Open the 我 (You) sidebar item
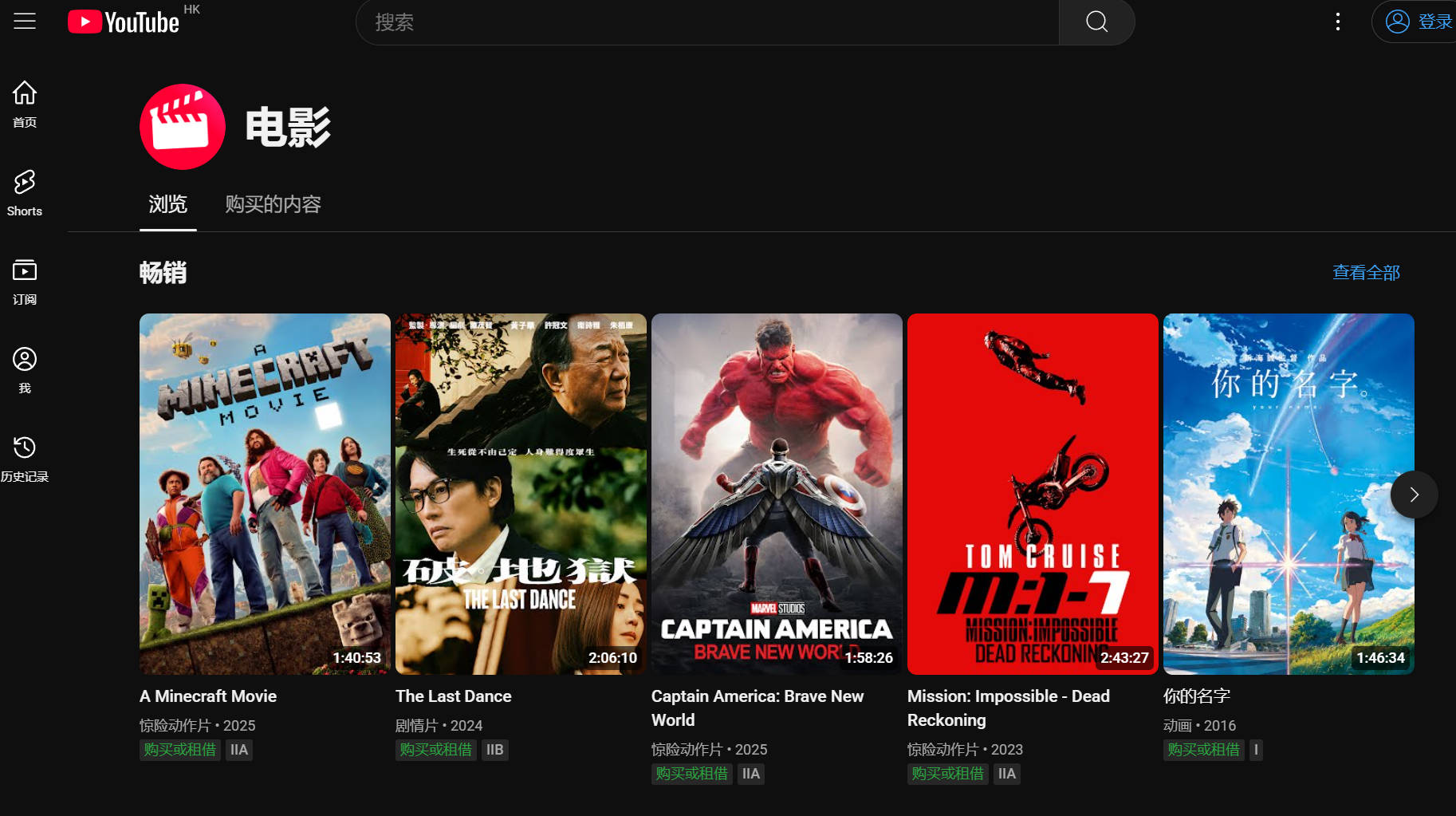1456x816 pixels. click(25, 369)
